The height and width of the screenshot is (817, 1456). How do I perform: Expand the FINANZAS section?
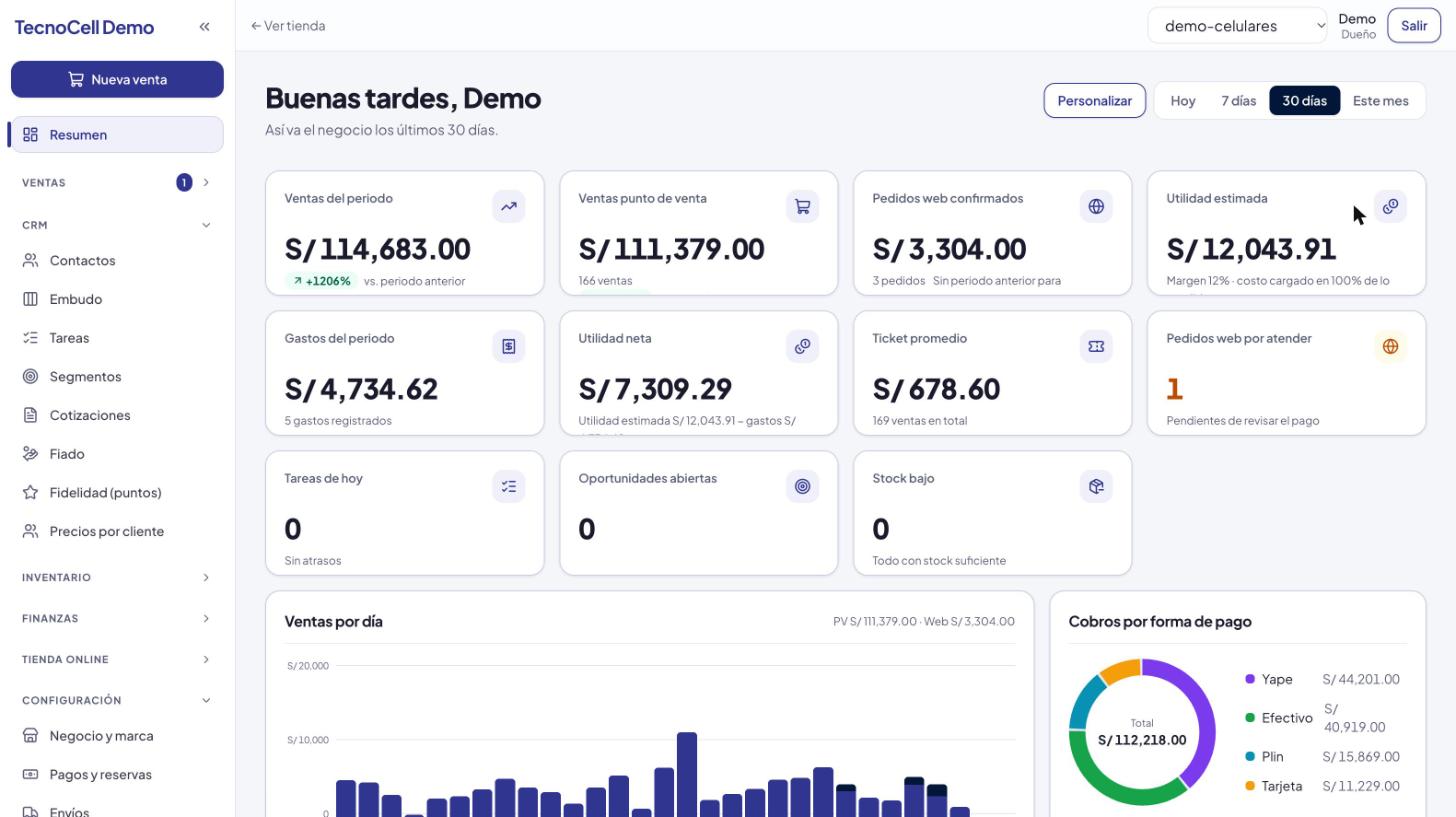pyautogui.click(x=117, y=619)
